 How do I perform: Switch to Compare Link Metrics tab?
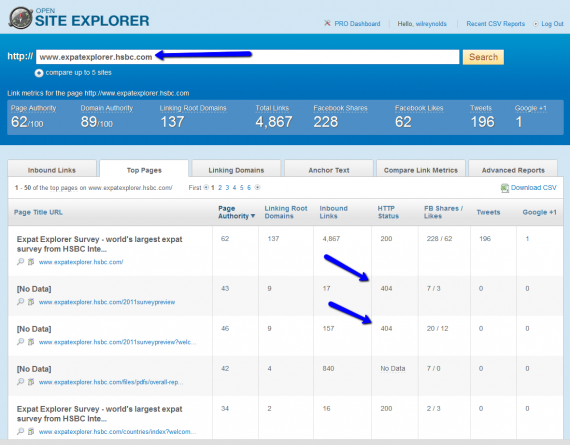pos(421,169)
